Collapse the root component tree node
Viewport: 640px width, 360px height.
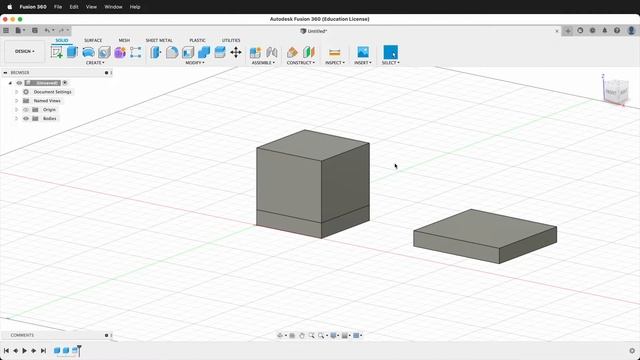coord(10,83)
